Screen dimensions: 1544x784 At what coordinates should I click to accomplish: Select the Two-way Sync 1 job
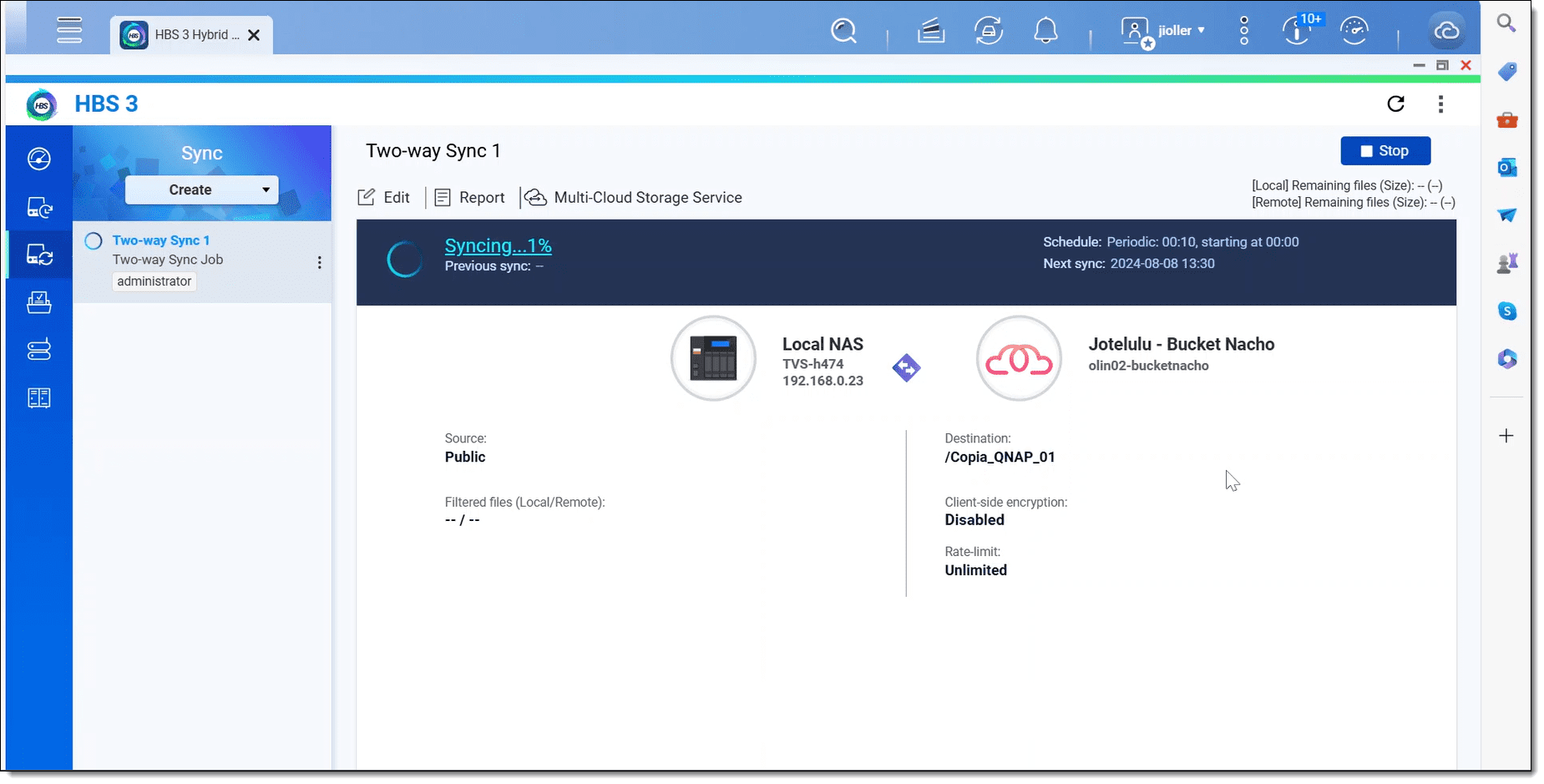point(202,261)
